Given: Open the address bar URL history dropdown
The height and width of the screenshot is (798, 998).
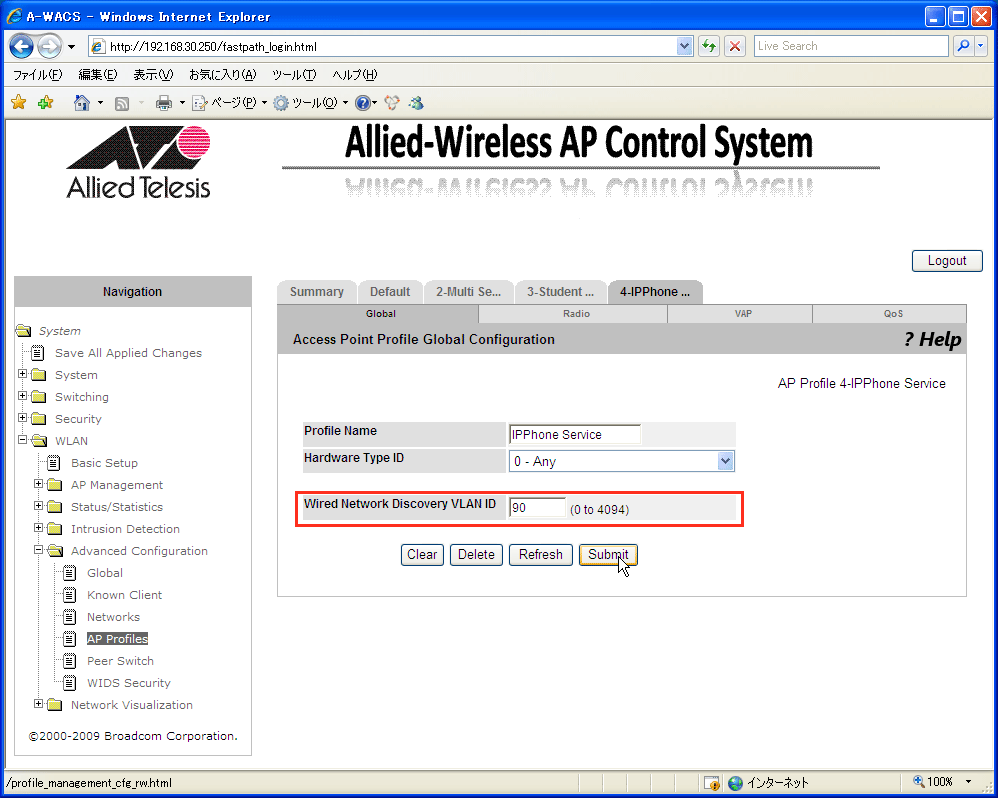Looking at the screenshot, I should point(684,46).
